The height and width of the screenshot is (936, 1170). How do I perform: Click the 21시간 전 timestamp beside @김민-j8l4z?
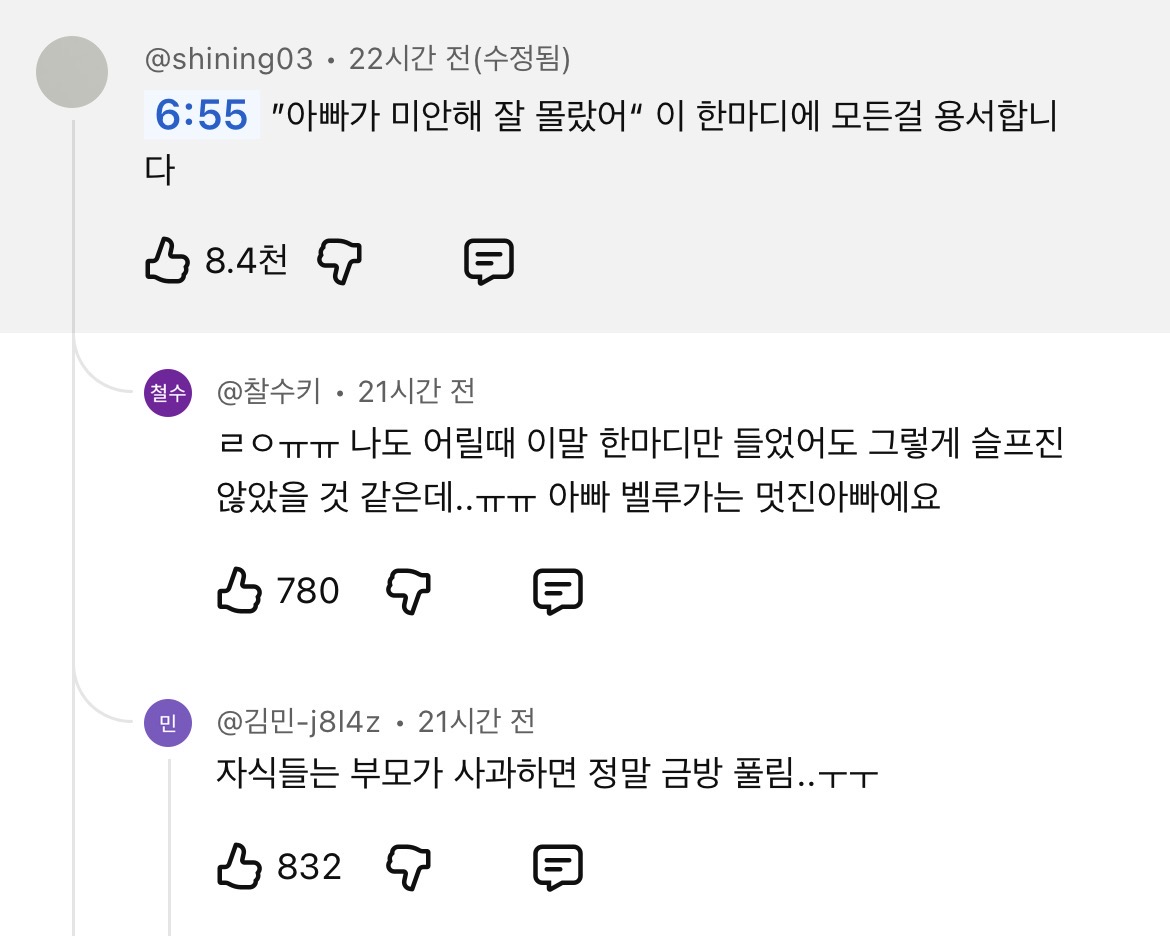pos(476,722)
